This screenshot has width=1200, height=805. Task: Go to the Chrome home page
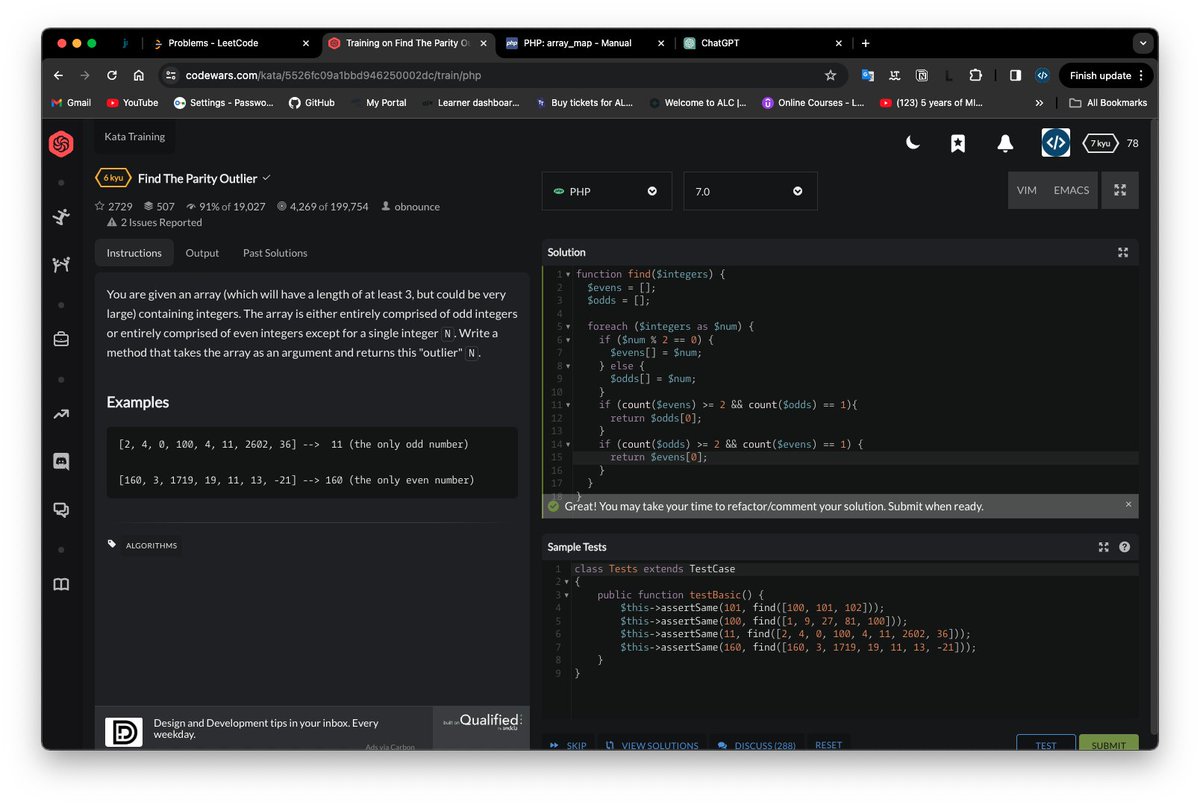tap(139, 75)
